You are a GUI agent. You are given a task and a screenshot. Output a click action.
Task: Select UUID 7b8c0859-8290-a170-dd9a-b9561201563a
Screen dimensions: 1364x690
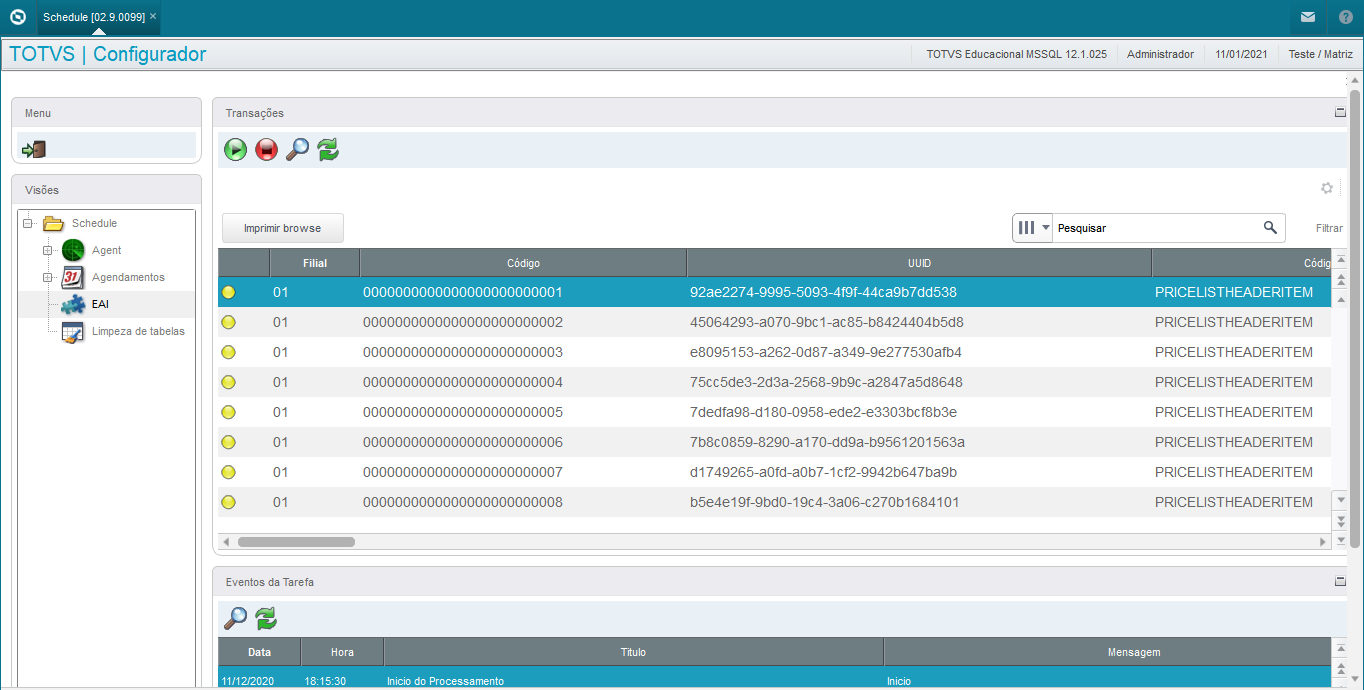click(x=827, y=442)
